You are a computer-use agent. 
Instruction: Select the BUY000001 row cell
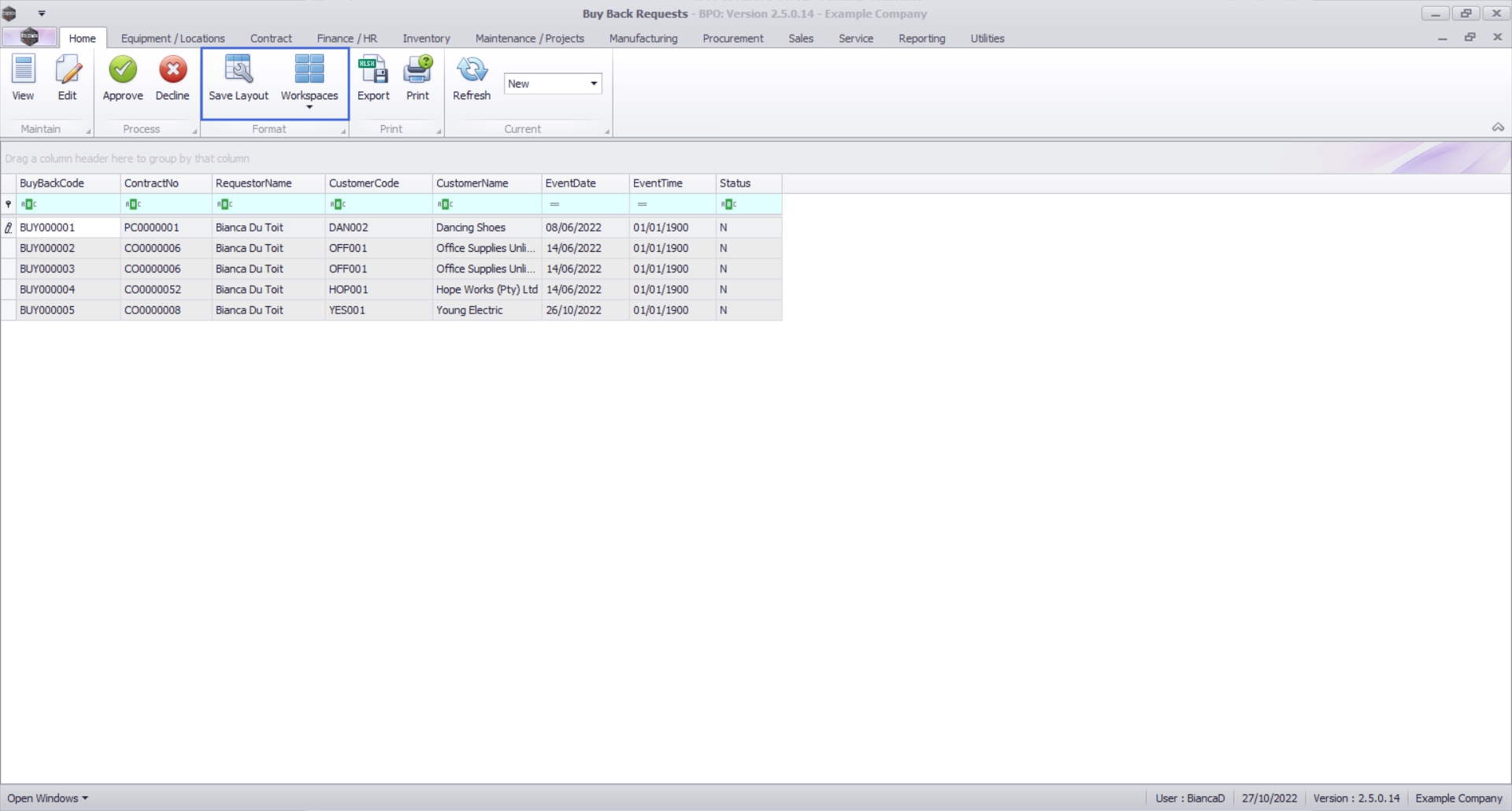coord(69,228)
